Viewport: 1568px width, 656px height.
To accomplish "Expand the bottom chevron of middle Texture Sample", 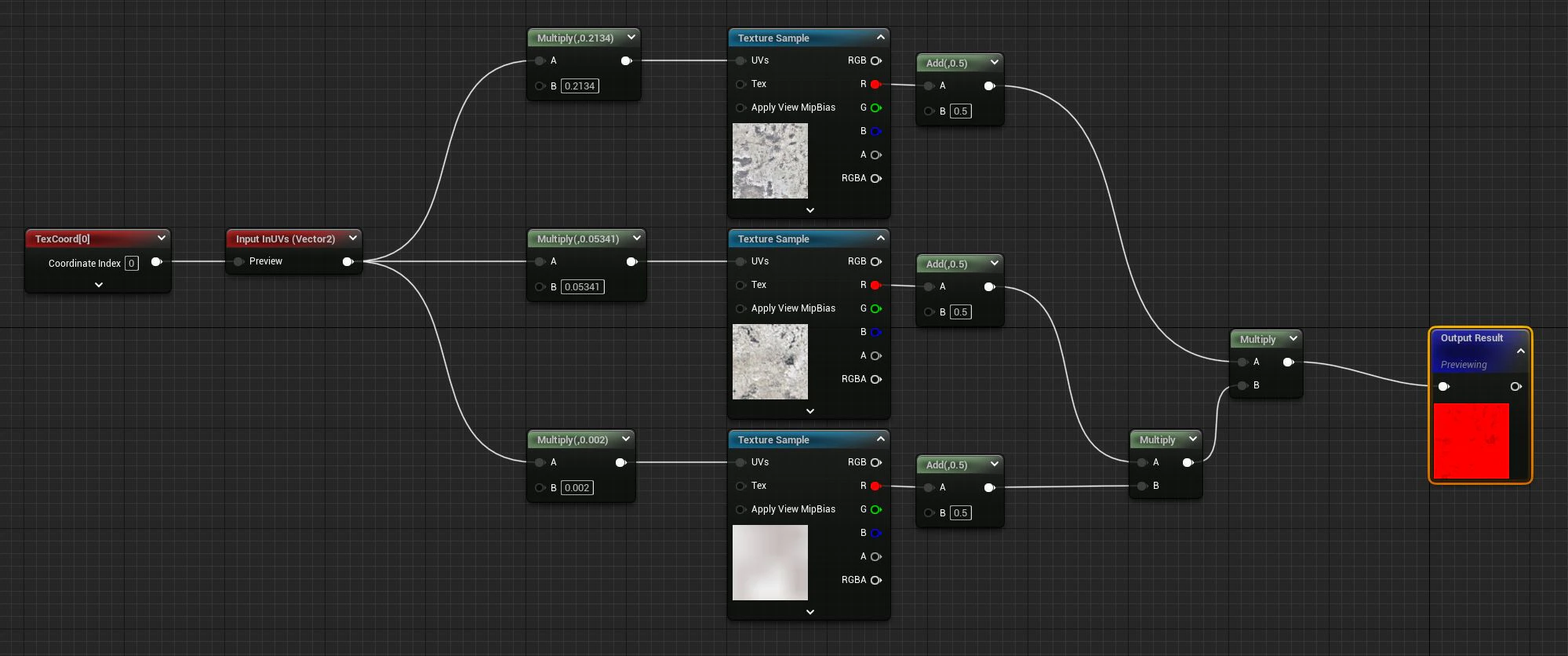I will (810, 411).
